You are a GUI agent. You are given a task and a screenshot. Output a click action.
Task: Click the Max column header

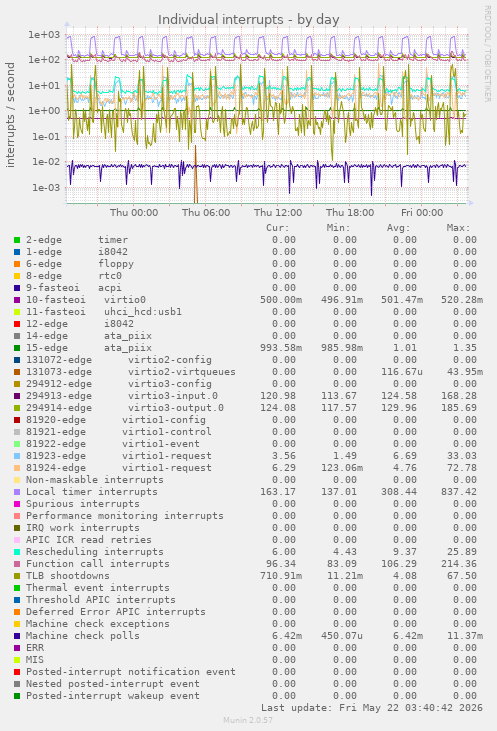coord(458,228)
